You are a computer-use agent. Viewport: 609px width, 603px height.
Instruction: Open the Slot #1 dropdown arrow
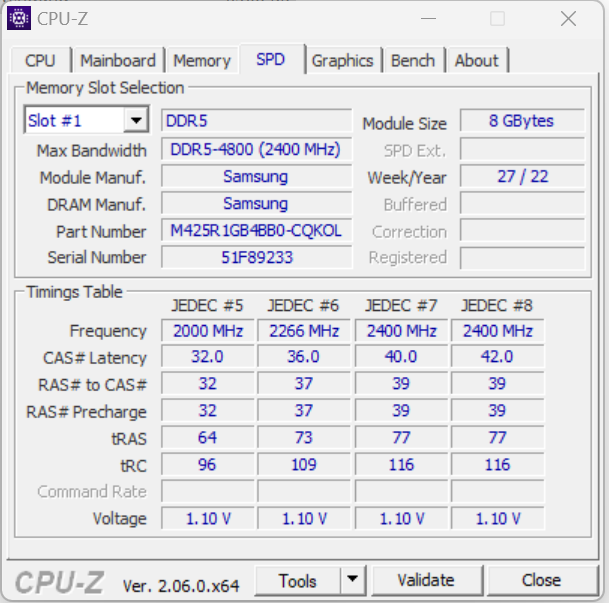[x=136, y=120]
